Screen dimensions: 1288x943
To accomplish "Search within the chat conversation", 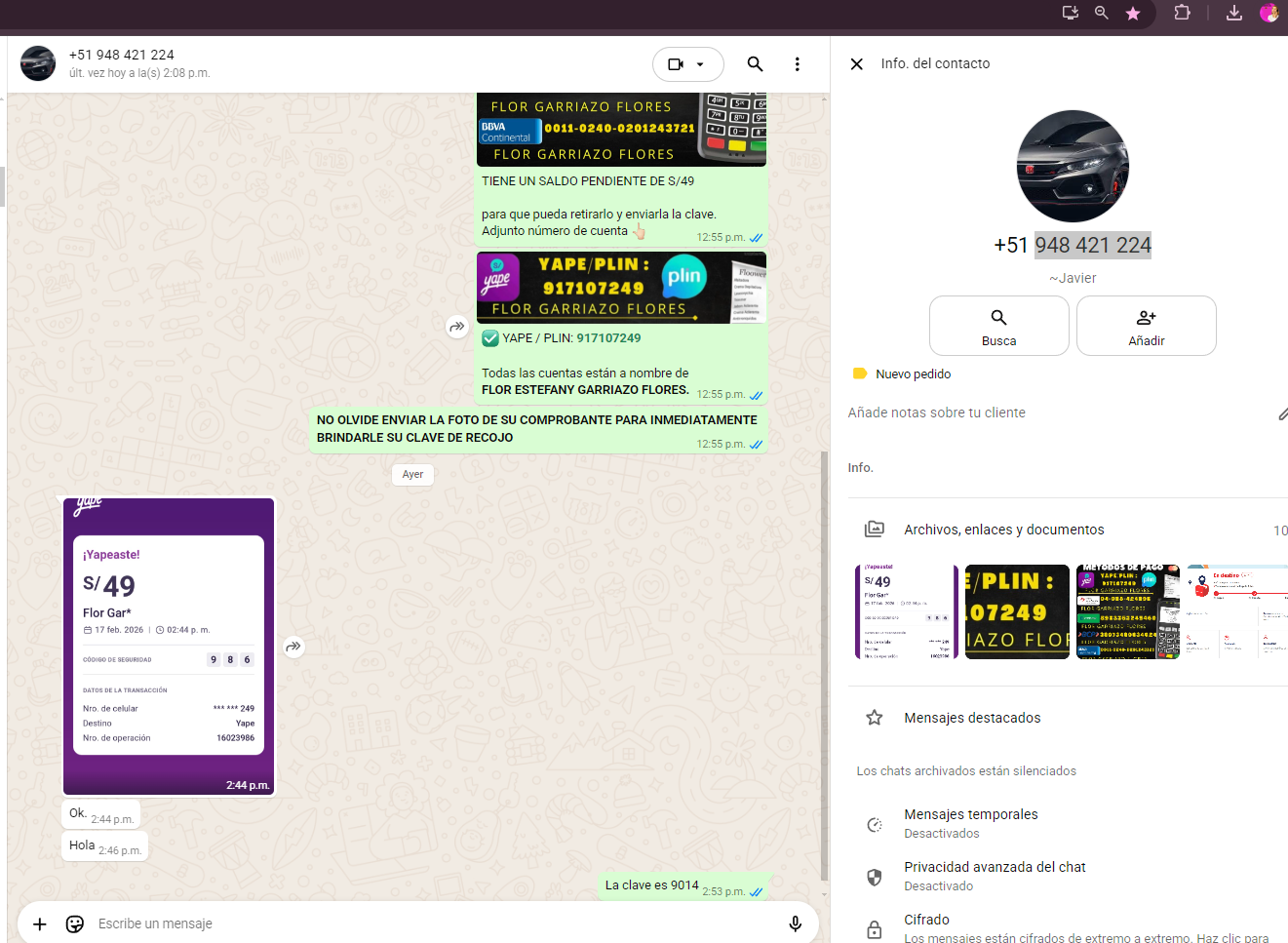I will click(x=755, y=64).
